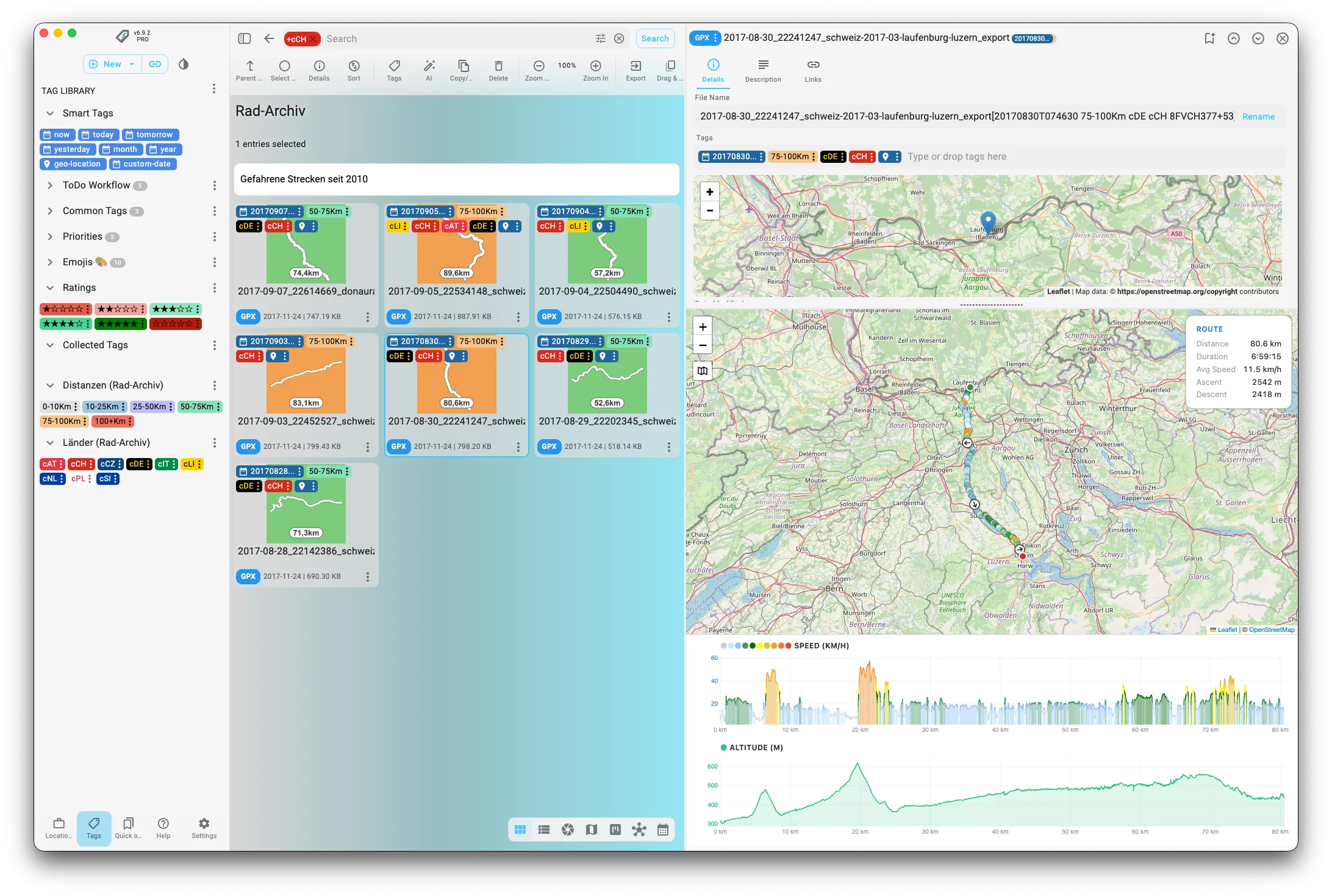Select the five-star green rating tag
Screen dimensions: 1332x896
118,324
